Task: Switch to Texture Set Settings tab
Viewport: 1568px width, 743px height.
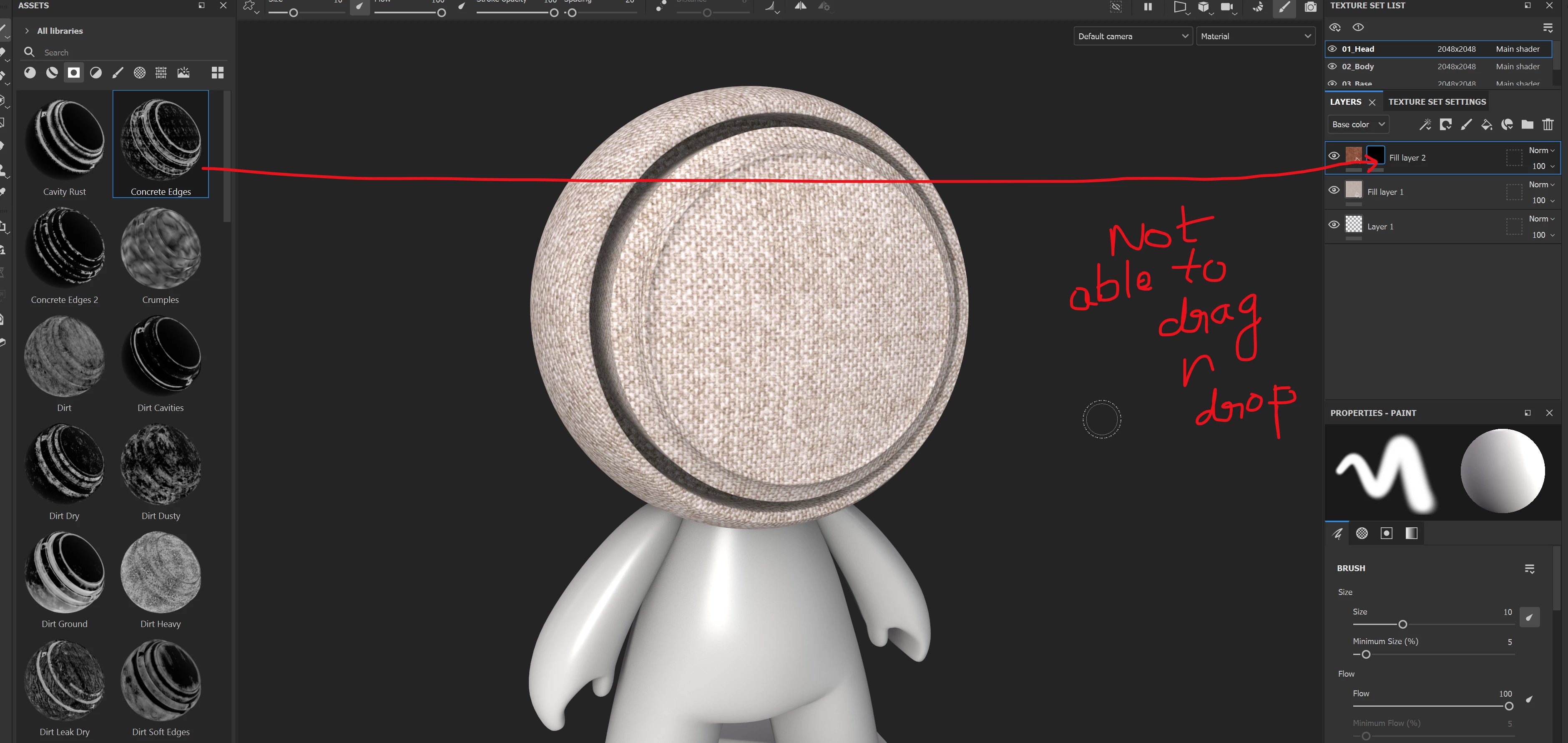Action: pos(1437,102)
